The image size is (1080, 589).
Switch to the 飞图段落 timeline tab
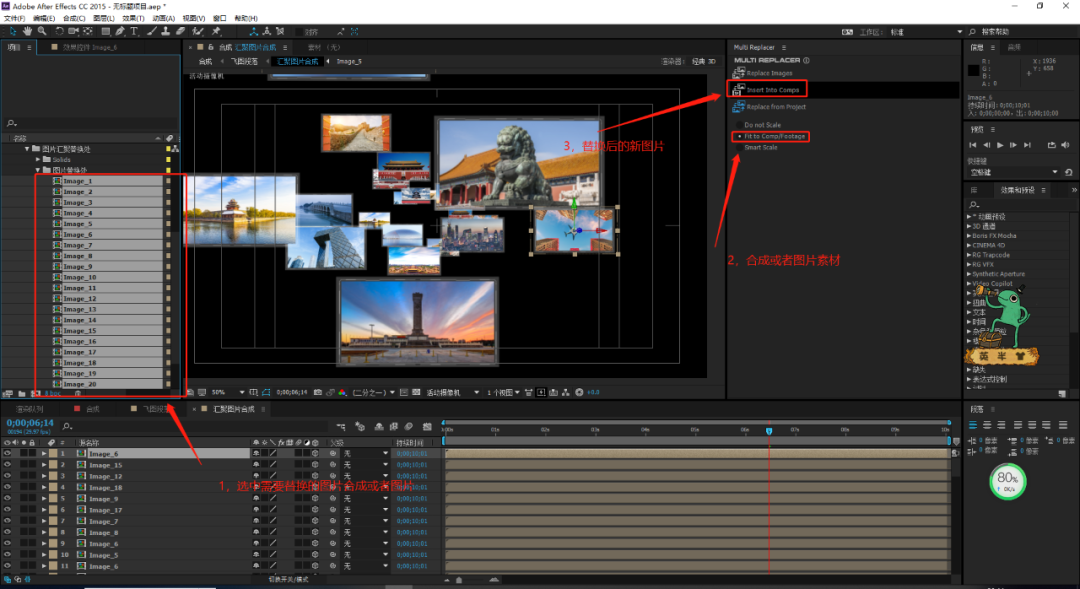(155, 409)
